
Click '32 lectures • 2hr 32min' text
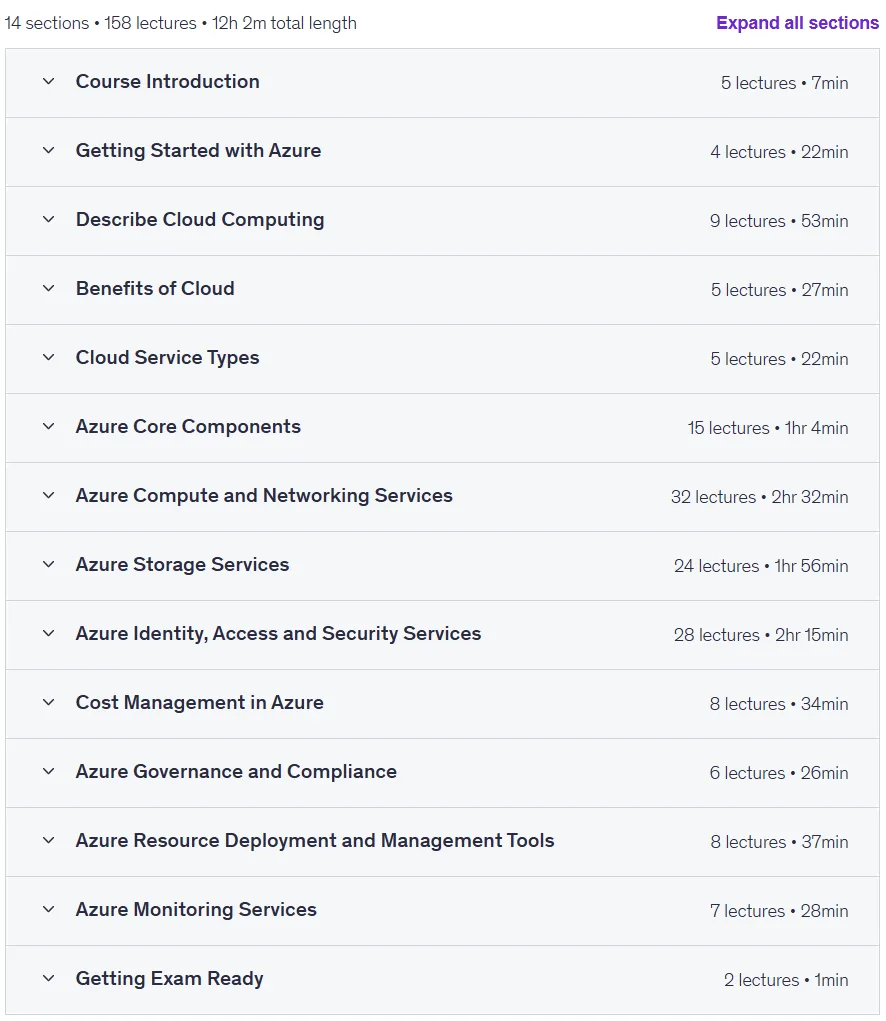(x=760, y=497)
